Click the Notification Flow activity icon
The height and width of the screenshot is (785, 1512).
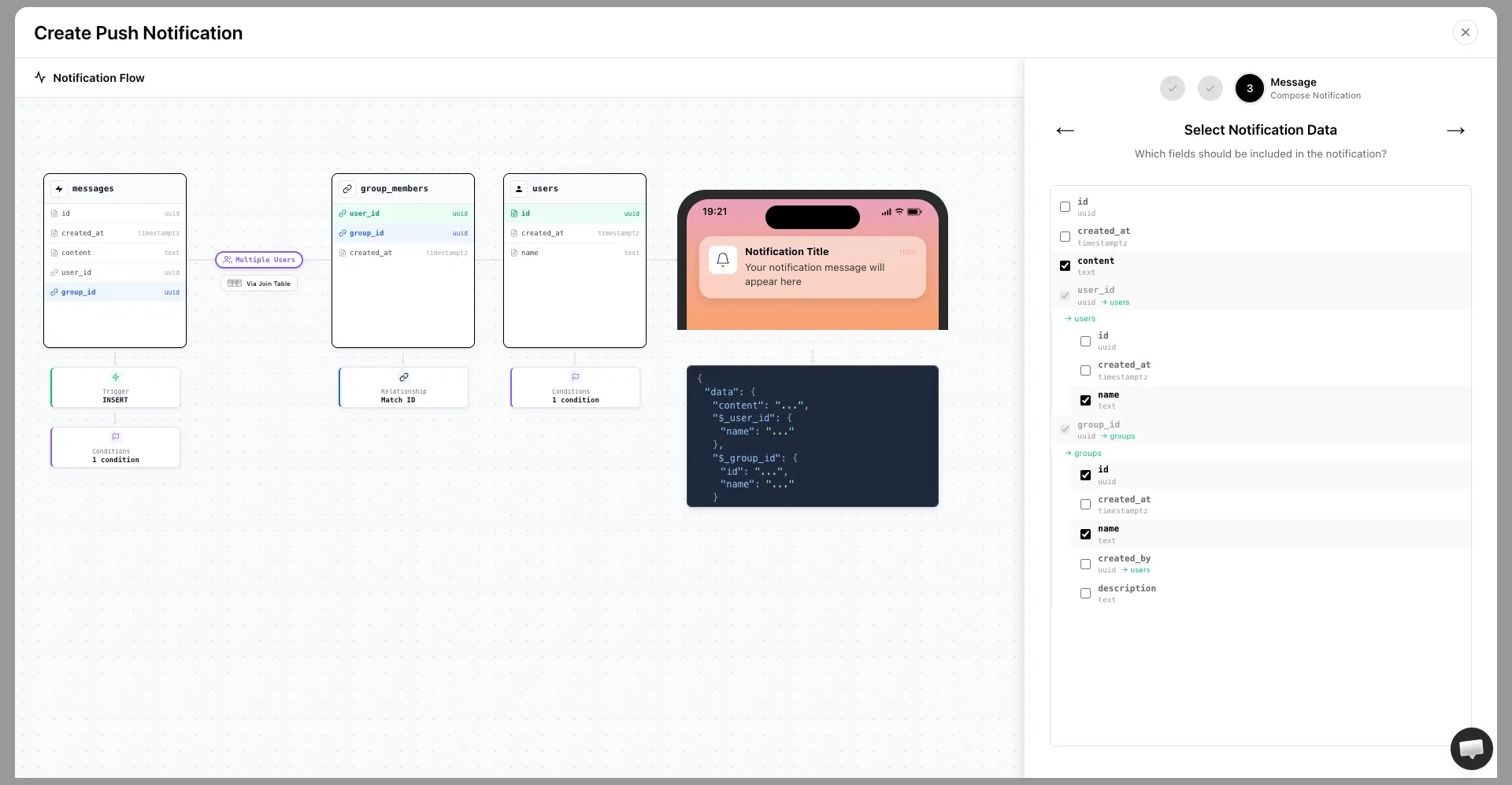40,77
